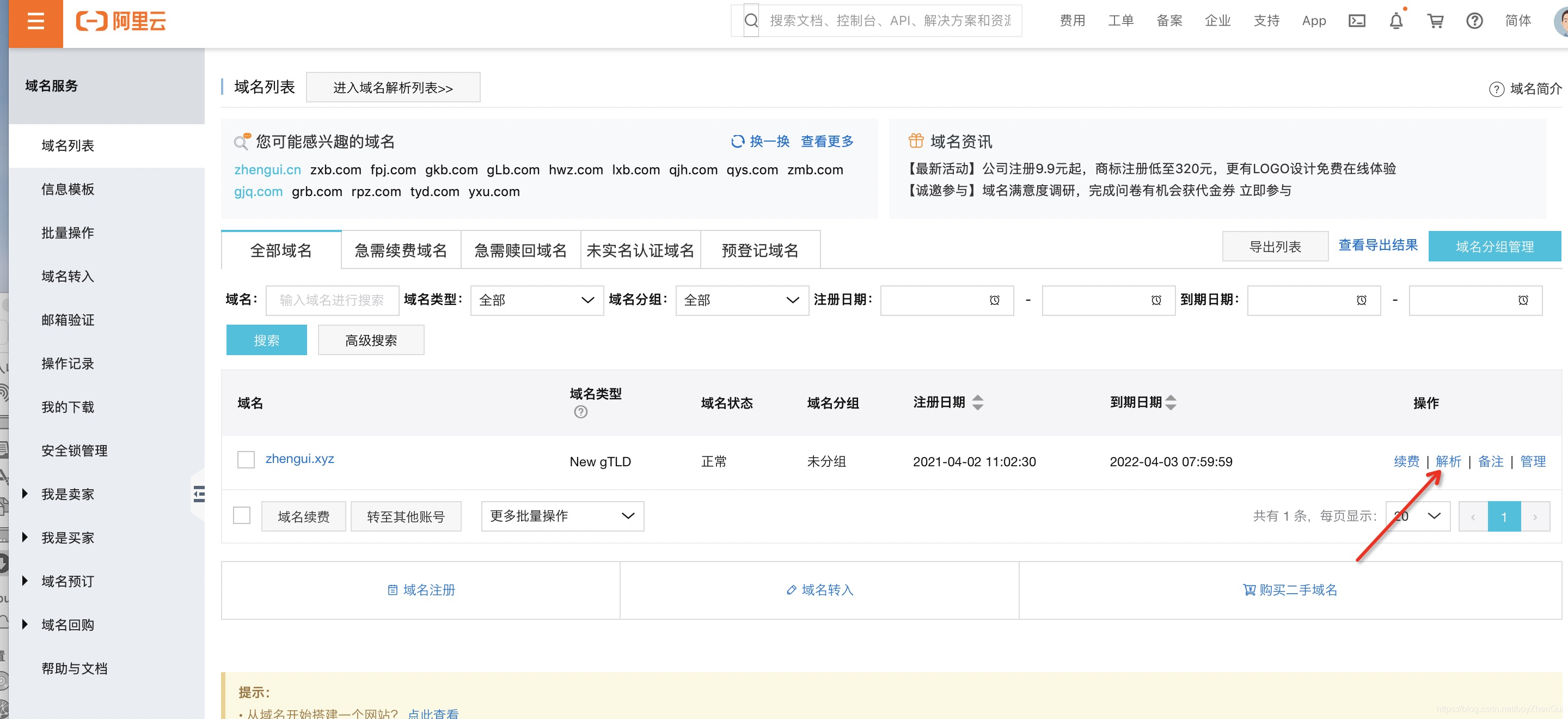Image resolution: width=1568 pixels, height=719 pixels.
Task: Click the 管理 link for zhengui.xyz
Action: coord(1533,461)
